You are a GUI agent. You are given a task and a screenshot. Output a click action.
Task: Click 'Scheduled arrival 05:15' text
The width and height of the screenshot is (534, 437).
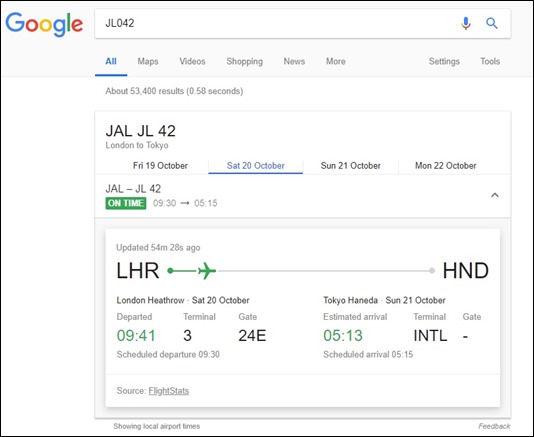[368, 355]
